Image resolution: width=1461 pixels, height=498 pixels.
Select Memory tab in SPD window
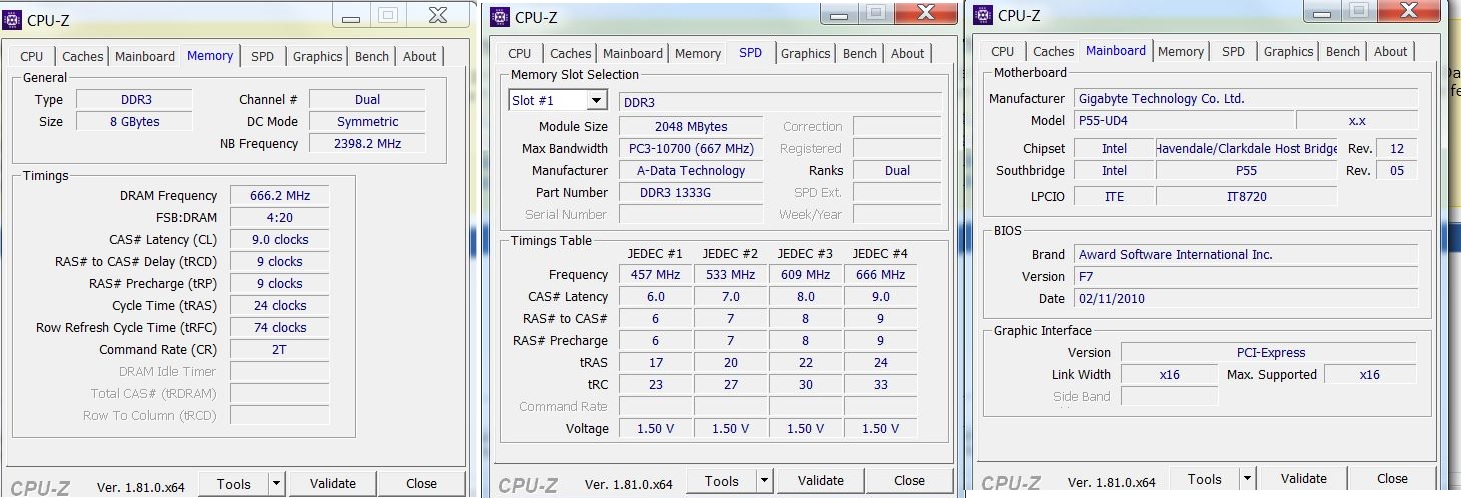coord(698,54)
